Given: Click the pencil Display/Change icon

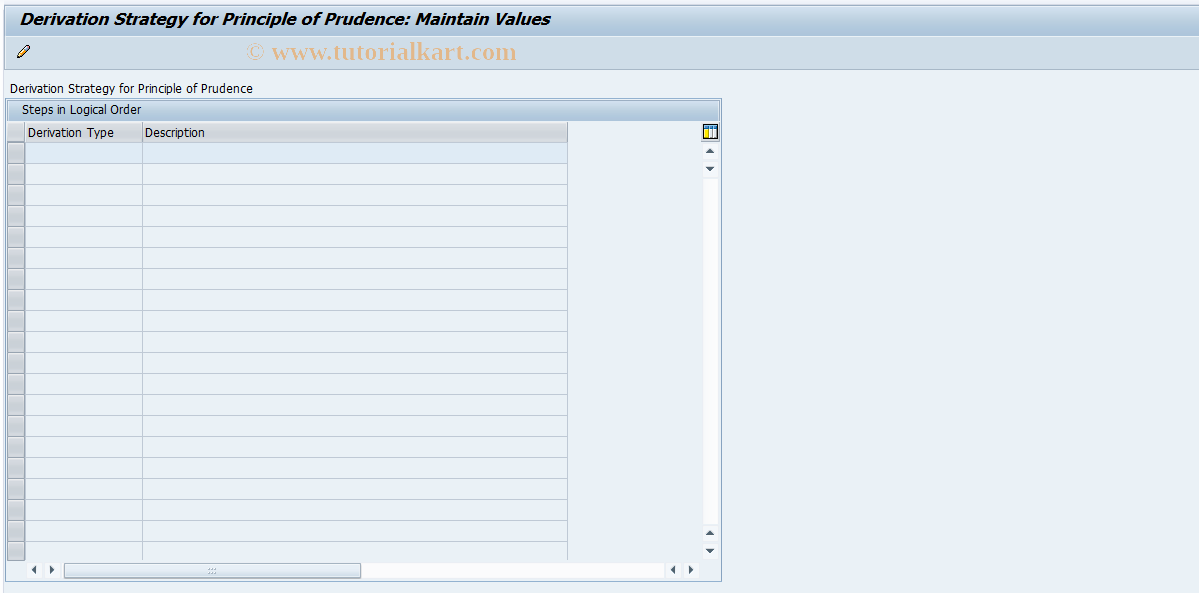Looking at the screenshot, I should pos(24,52).
